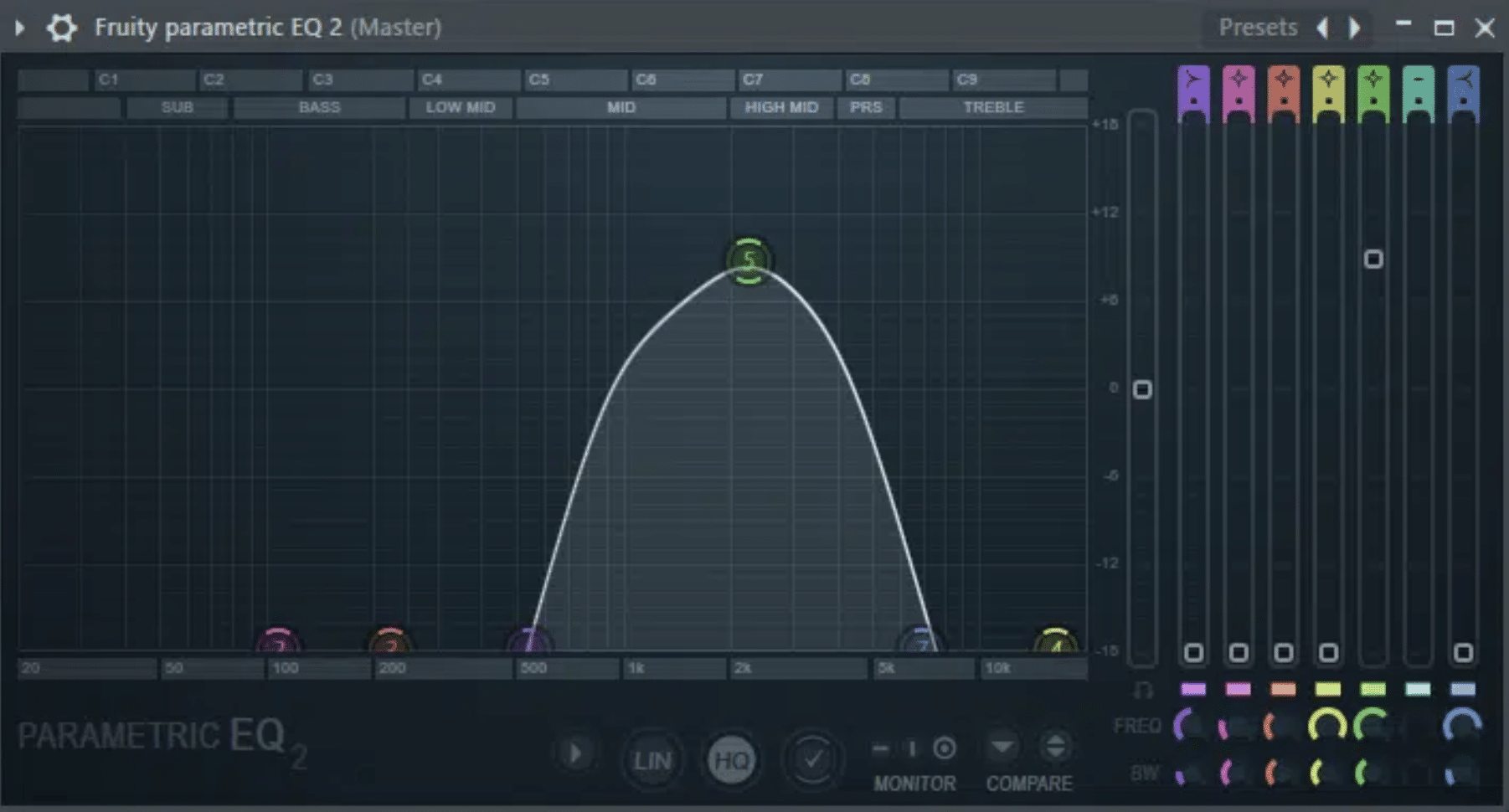Click band 1 purple FREQ knob
1509x812 pixels.
(x=1192, y=726)
